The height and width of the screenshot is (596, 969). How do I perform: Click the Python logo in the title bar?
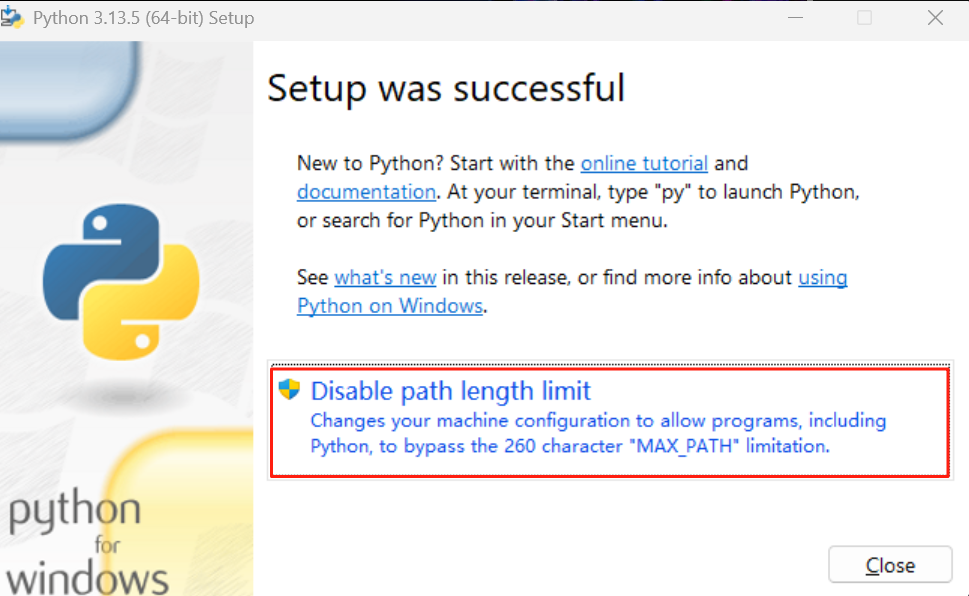[15, 17]
